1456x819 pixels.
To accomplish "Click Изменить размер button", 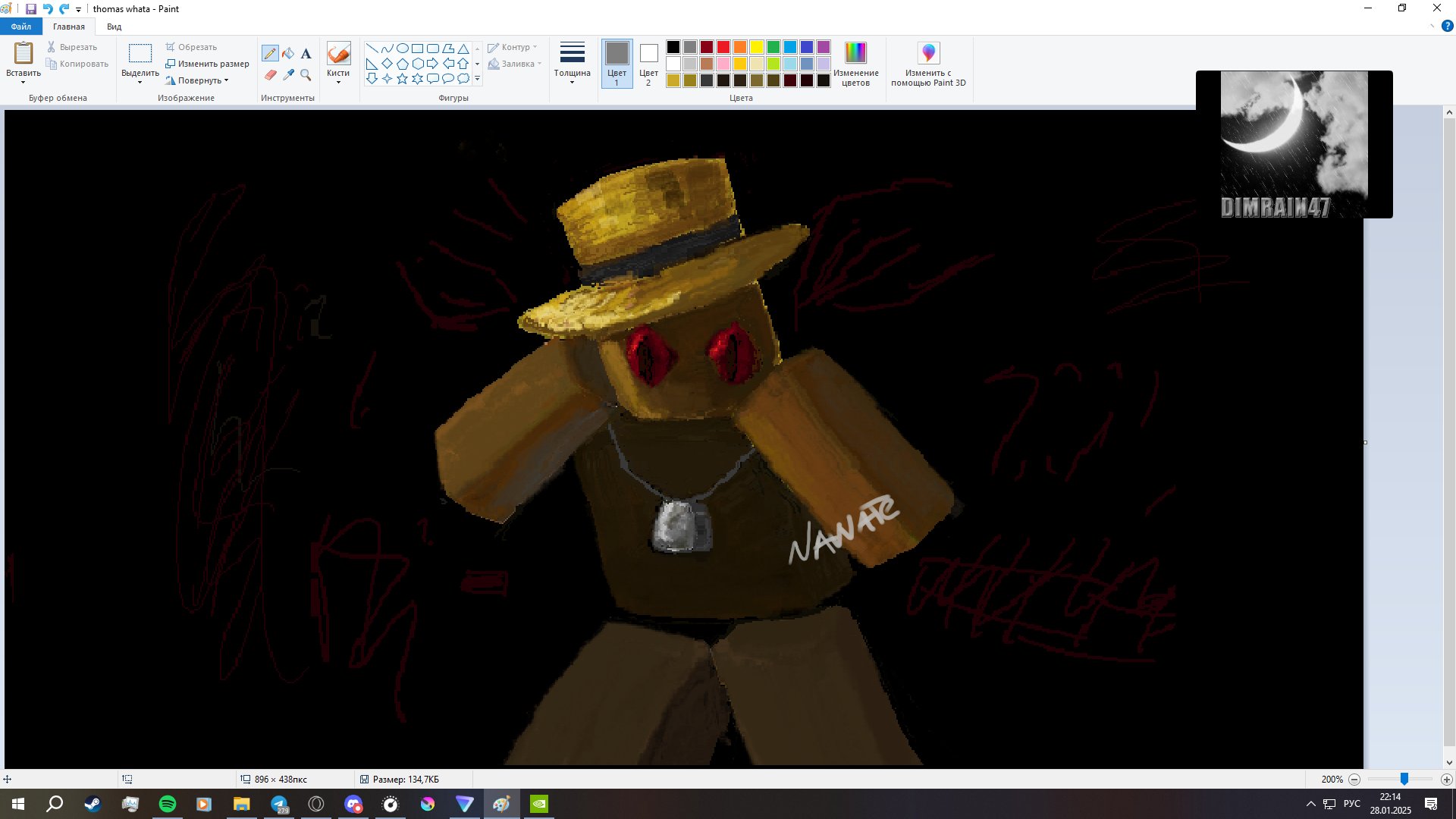I will tap(207, 64).
